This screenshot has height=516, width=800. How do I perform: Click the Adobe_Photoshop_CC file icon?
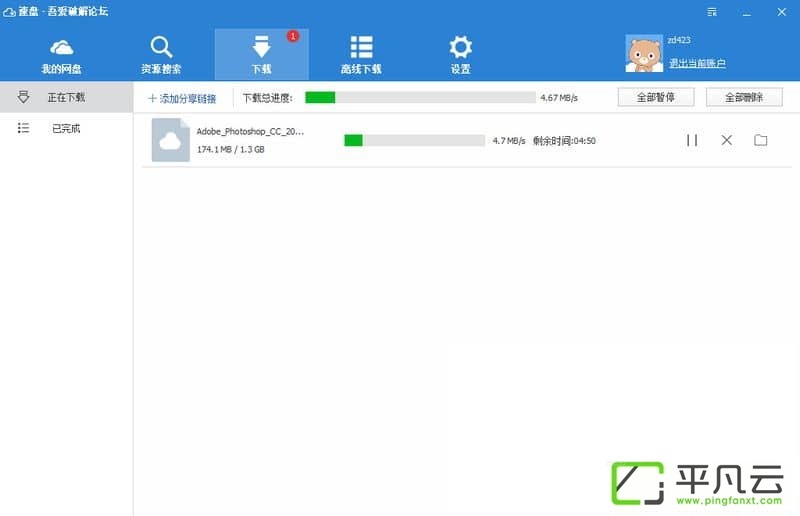[x=170, y=140]
